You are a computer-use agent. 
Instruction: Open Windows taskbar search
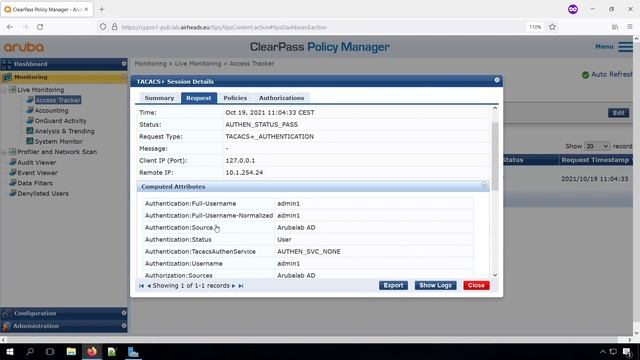click(30, 351)
